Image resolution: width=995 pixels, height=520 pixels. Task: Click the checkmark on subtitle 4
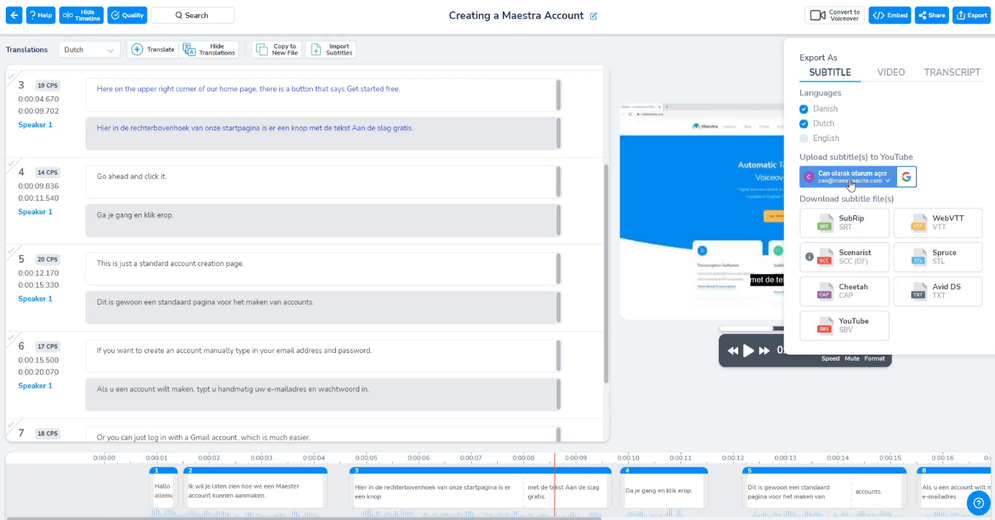pyautogui.click(x=13, y=164)
